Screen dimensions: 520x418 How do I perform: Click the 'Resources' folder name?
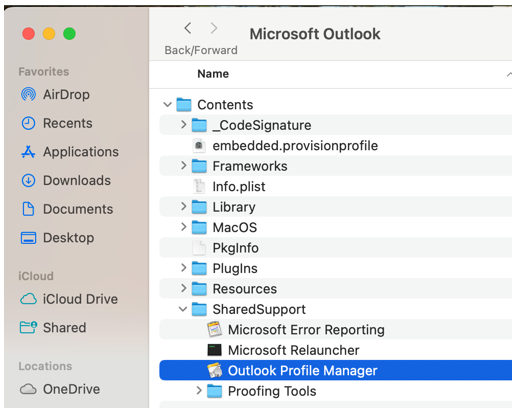click(x=245, y=289)
